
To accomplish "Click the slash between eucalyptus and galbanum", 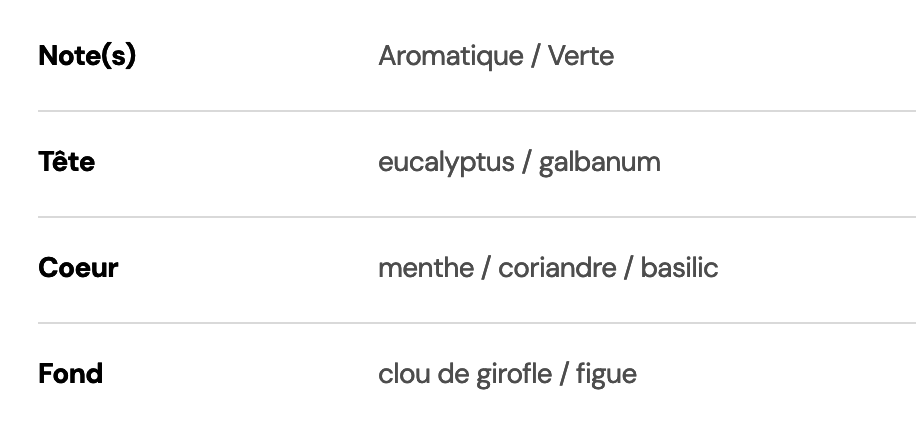I will pyautogui.click(x=525, y=162).
